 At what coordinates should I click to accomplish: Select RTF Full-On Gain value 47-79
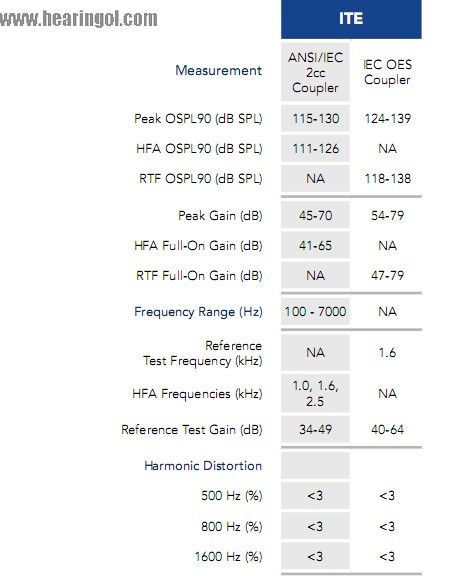point(387,276)
